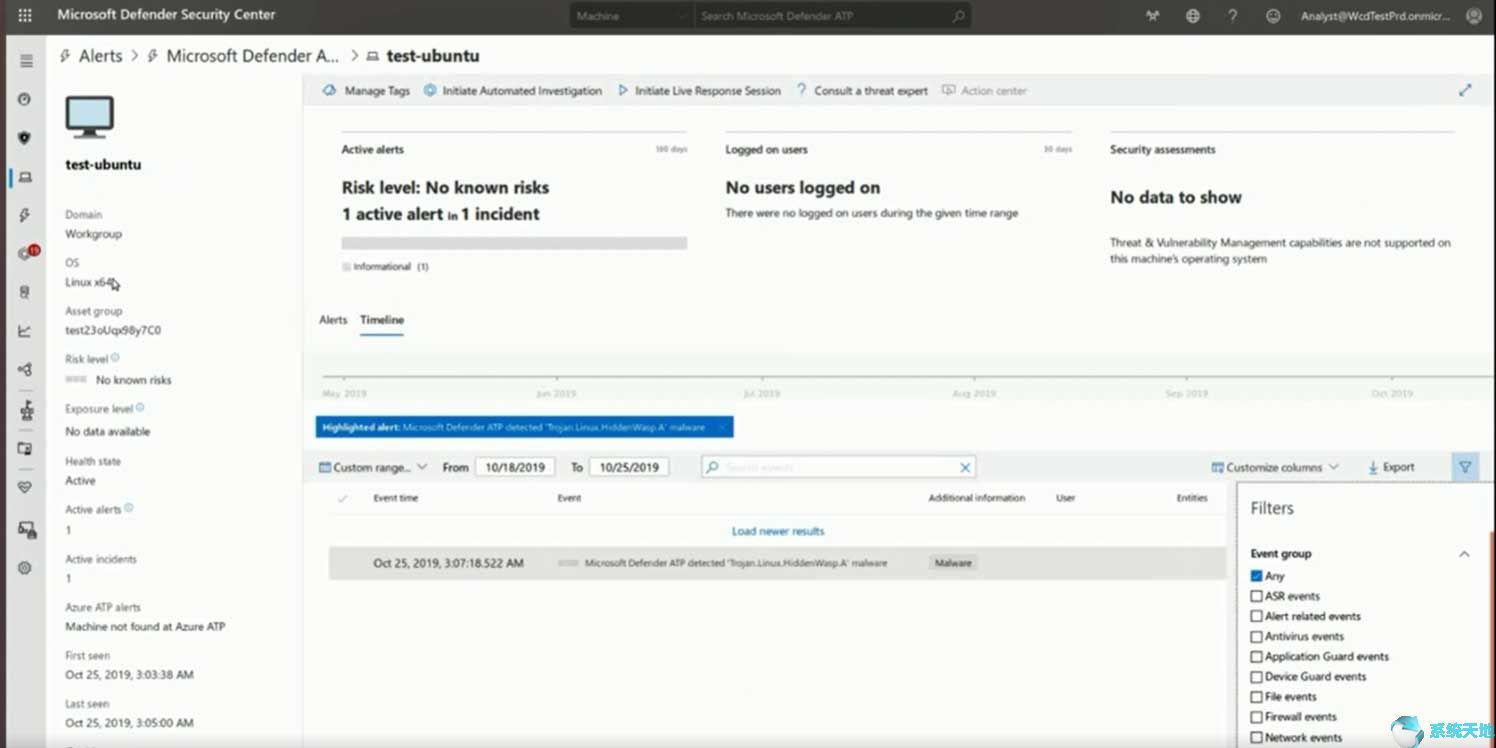
Task: Collapse the Event group filter section
Action: (1464, 553)
